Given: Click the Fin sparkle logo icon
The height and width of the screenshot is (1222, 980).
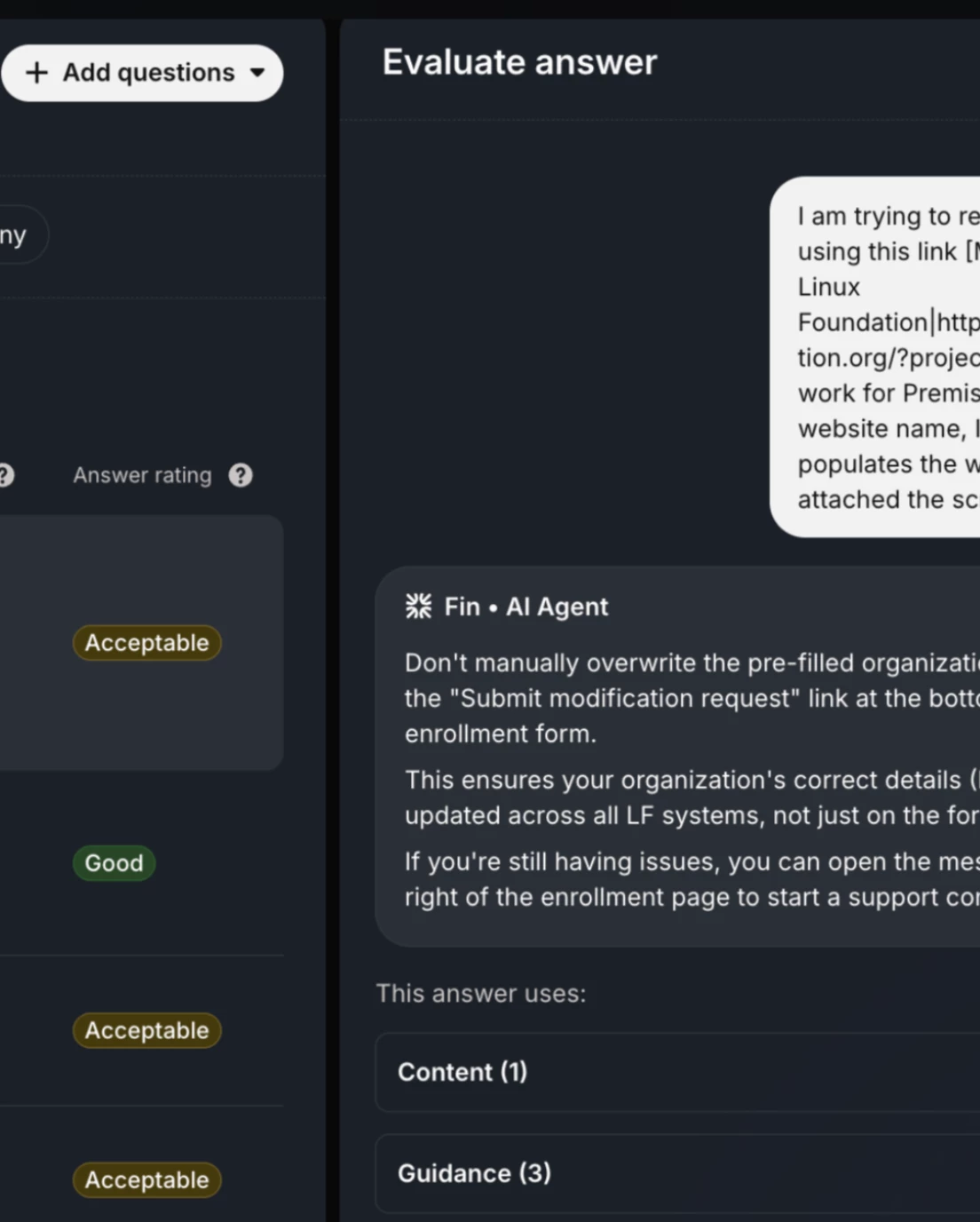Looking at the screenshot, I should pos(418,607).
